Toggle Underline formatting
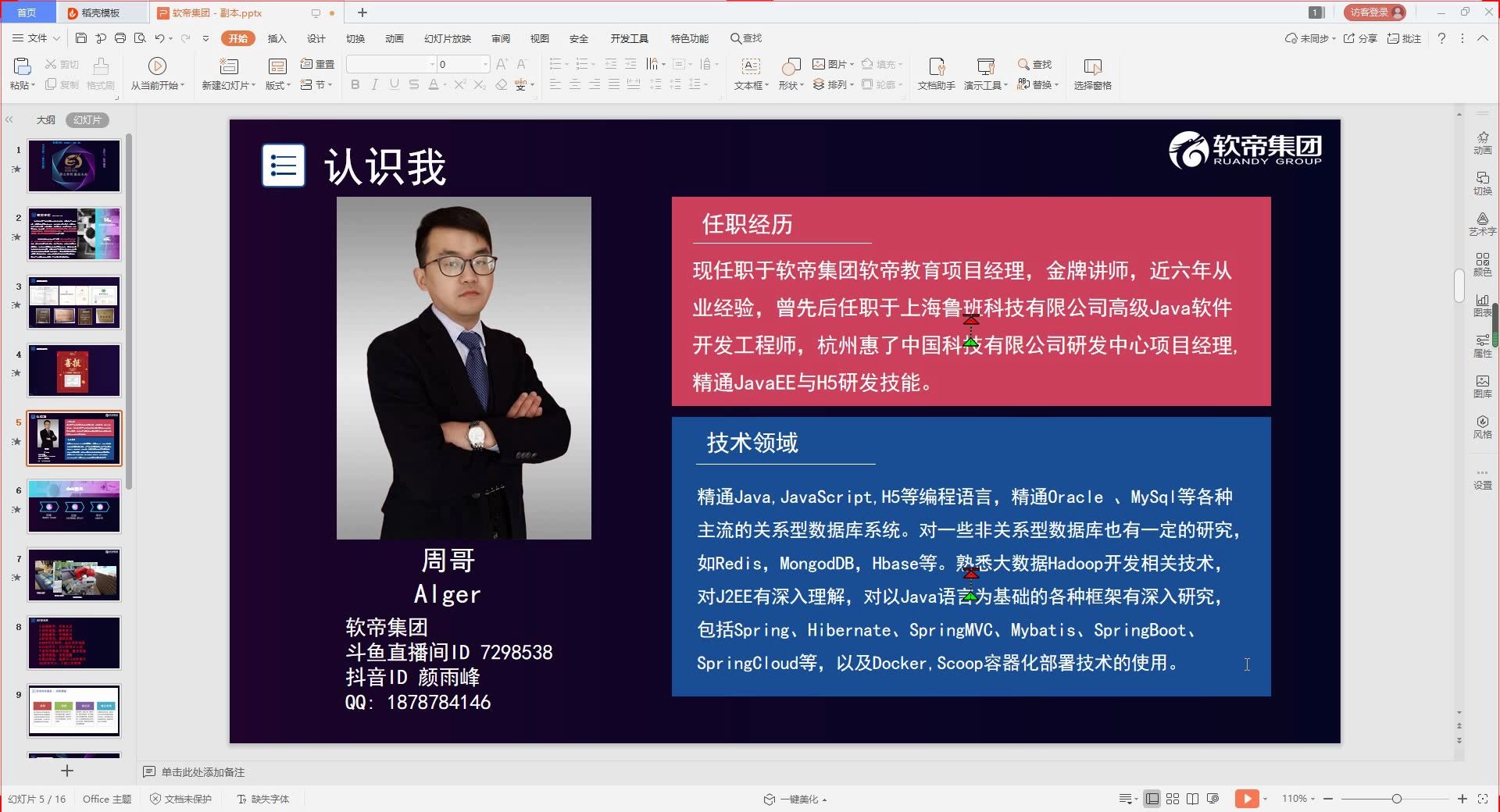 click(394, 84)
